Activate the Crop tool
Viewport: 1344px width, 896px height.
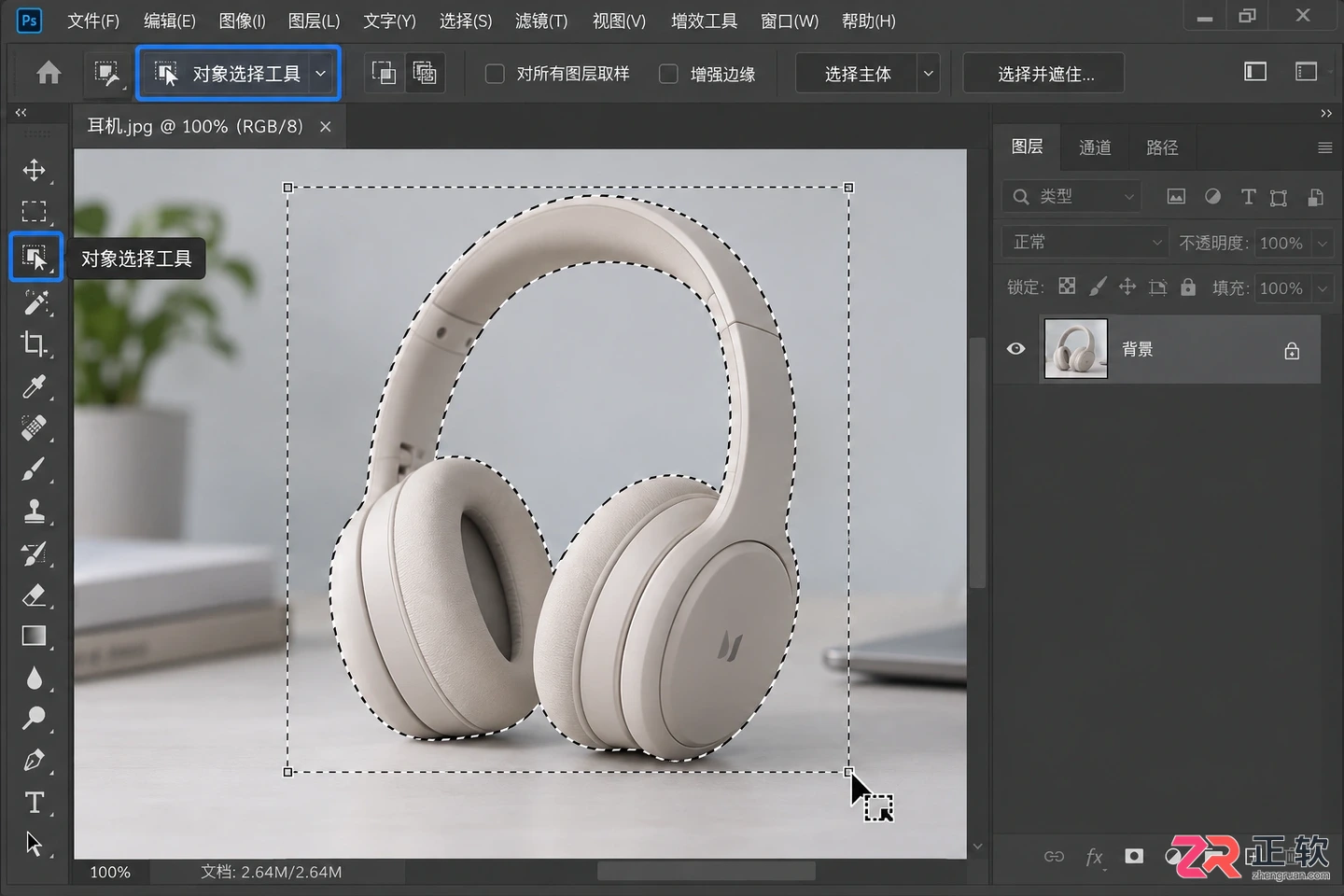(35, 343)
